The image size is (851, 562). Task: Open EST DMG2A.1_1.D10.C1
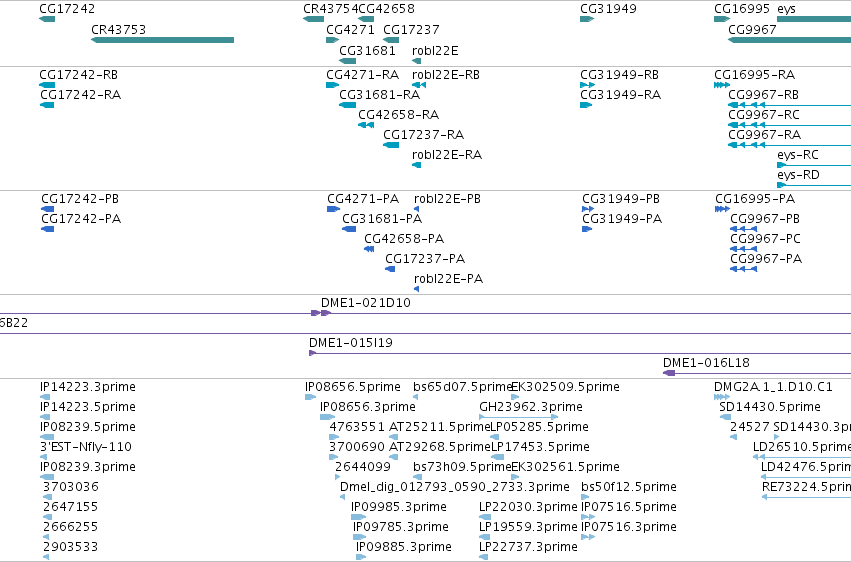773,387
